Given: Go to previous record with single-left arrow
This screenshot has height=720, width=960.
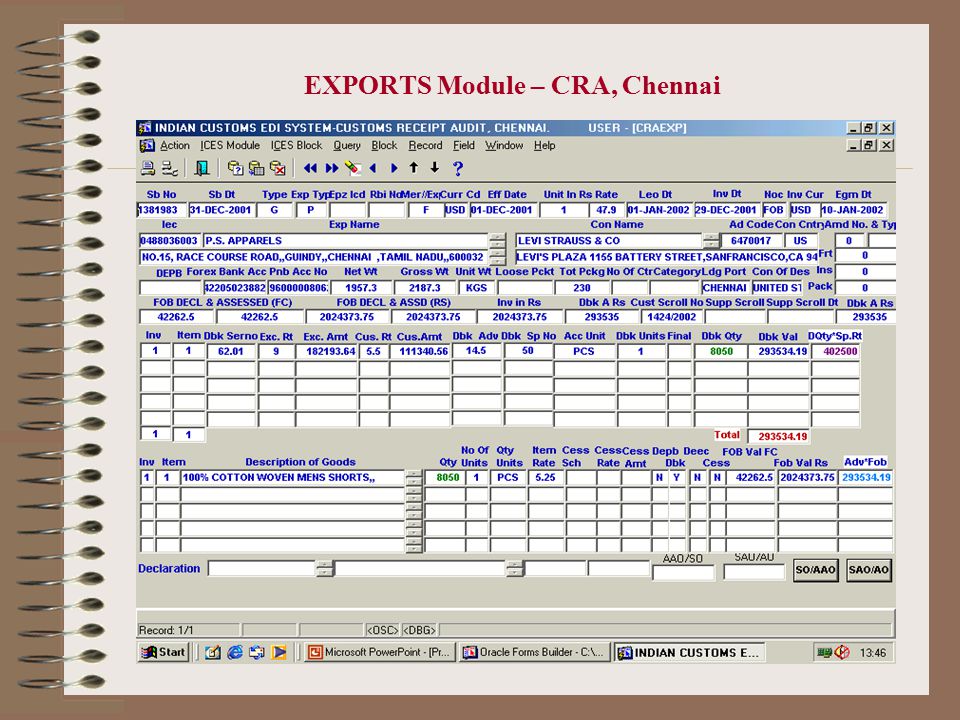Looking at the screenshot, I should point(373,168).
